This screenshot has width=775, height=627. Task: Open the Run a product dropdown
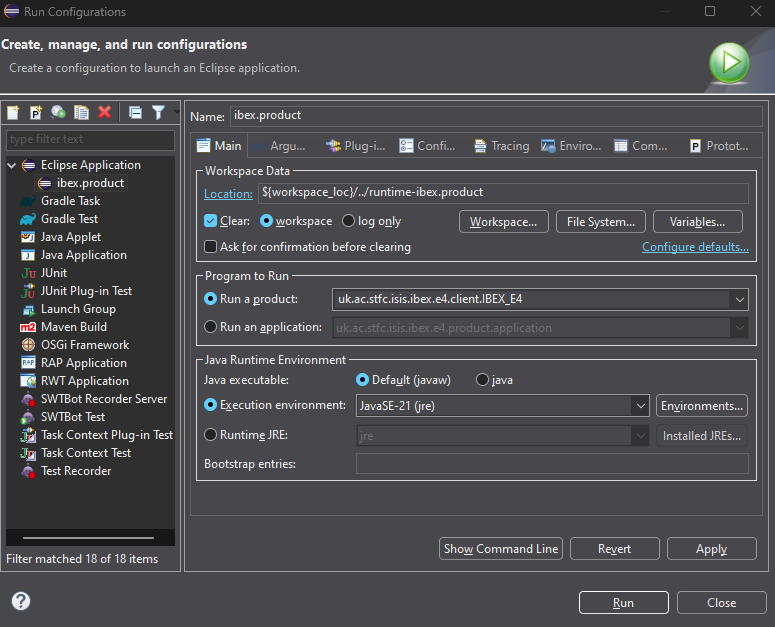(739, 299)
